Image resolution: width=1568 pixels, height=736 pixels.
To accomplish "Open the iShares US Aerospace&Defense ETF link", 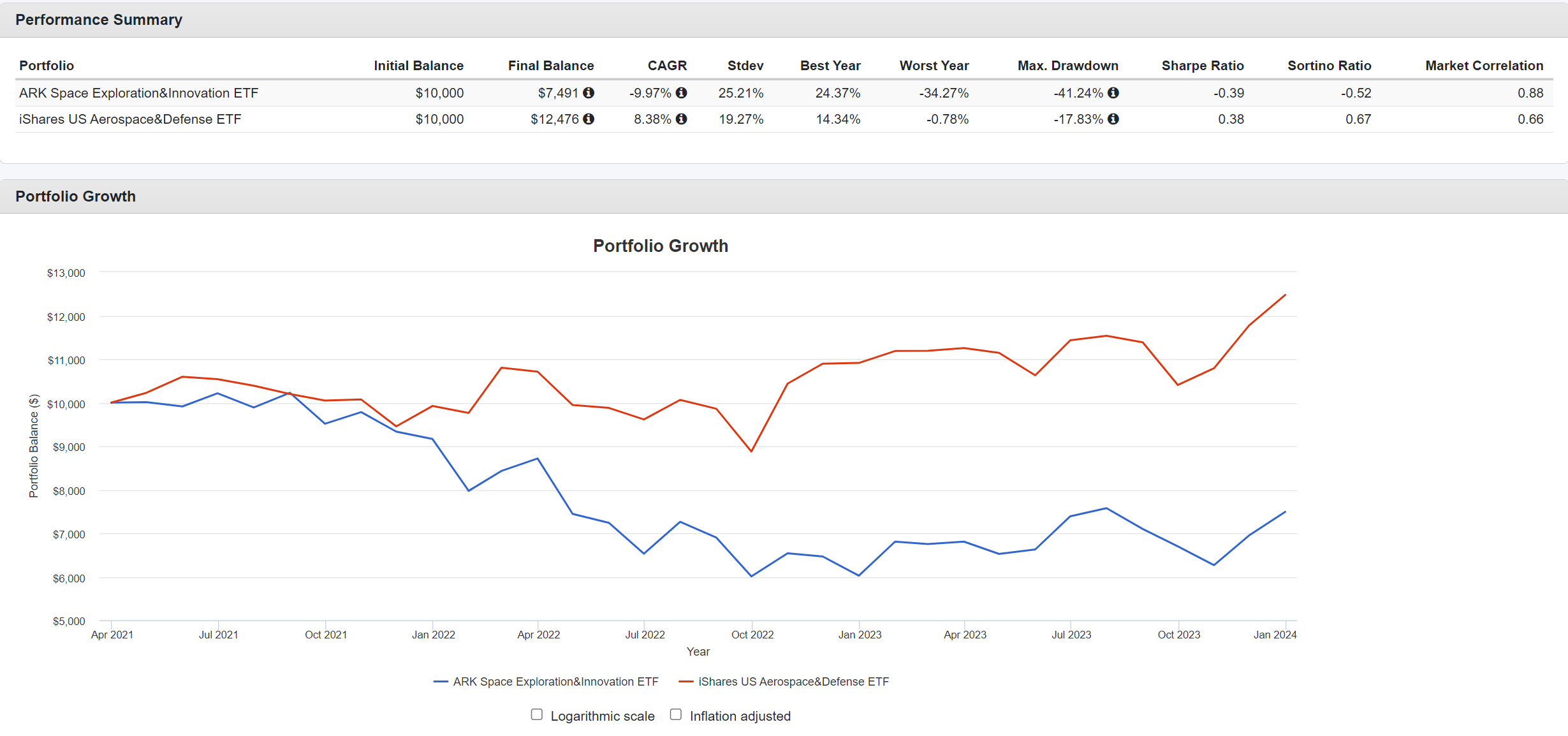I will pos(129,119).
